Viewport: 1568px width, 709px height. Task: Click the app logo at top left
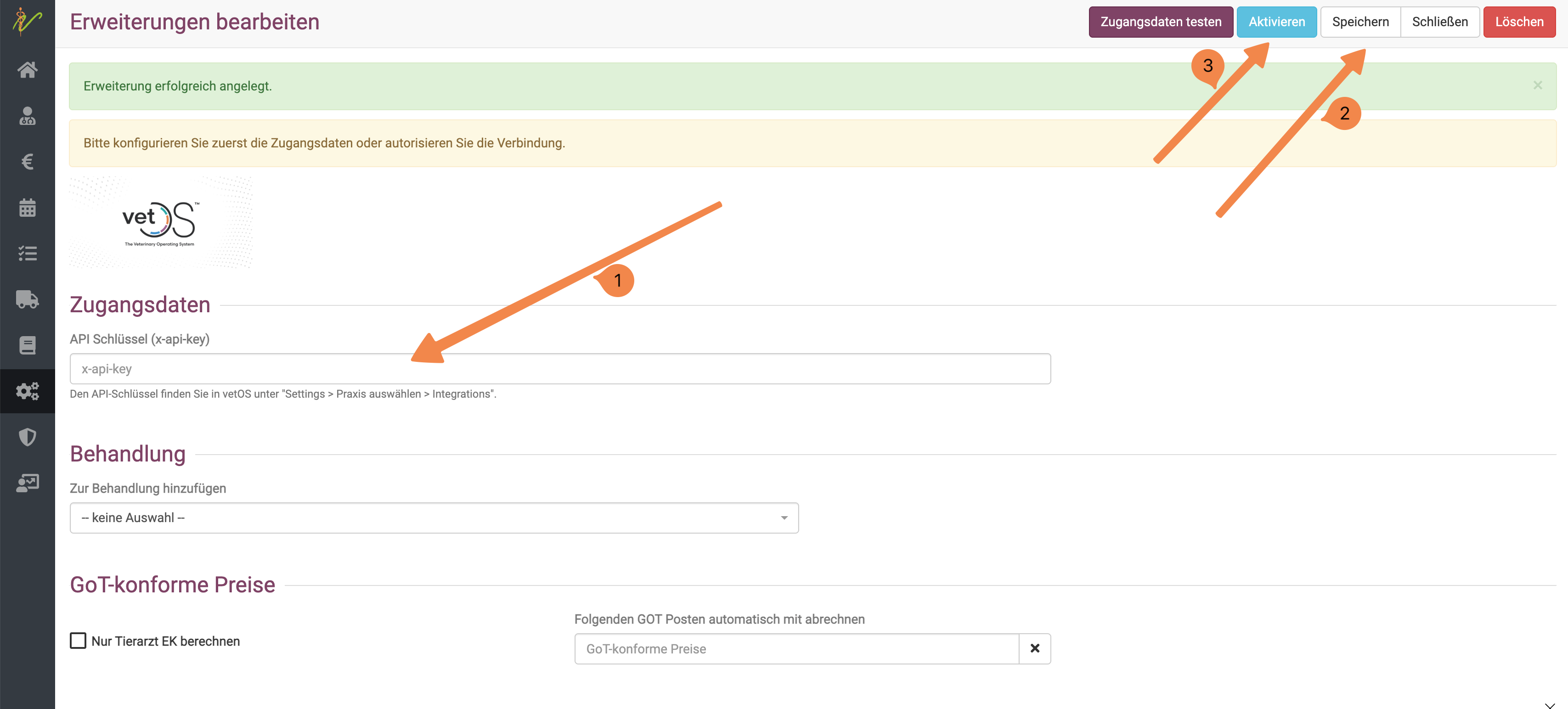tap(28, 22)
